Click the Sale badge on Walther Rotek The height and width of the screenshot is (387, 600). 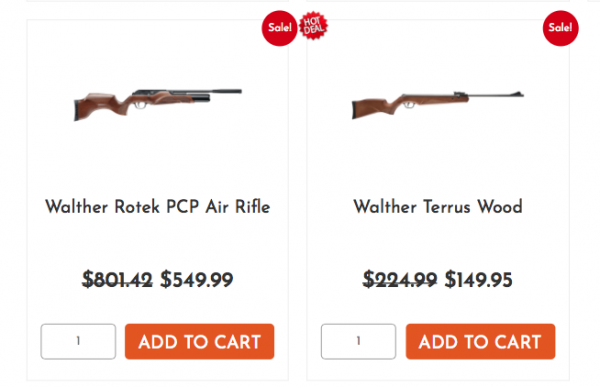[x=279, y=28]
